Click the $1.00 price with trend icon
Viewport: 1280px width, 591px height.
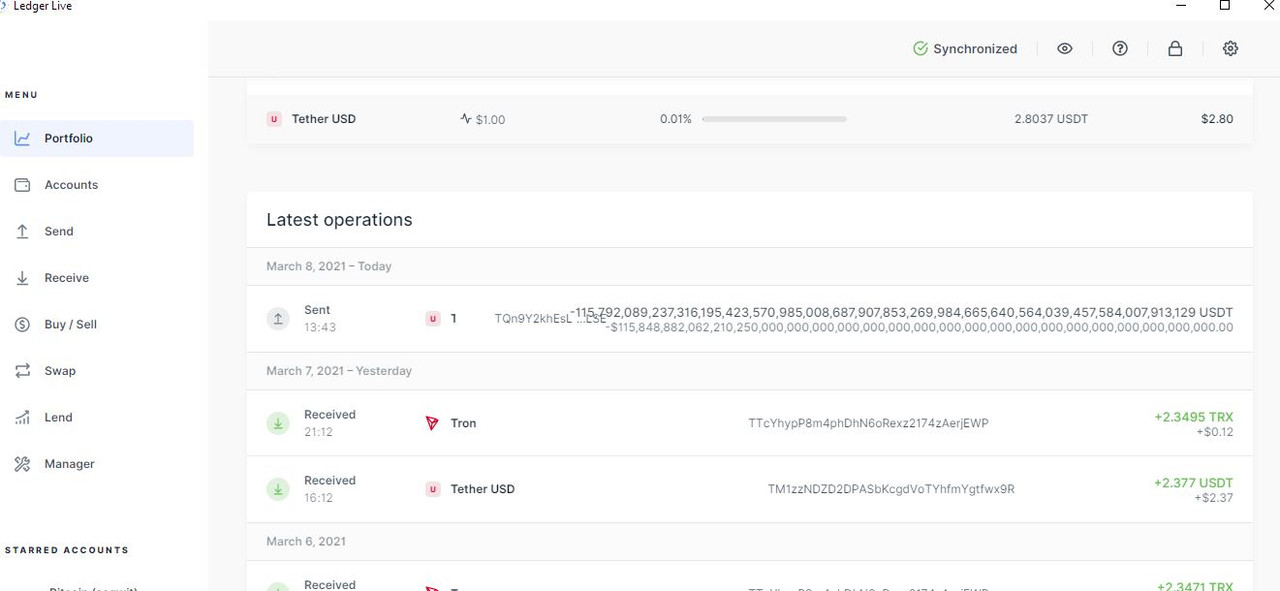coord(482,119)
